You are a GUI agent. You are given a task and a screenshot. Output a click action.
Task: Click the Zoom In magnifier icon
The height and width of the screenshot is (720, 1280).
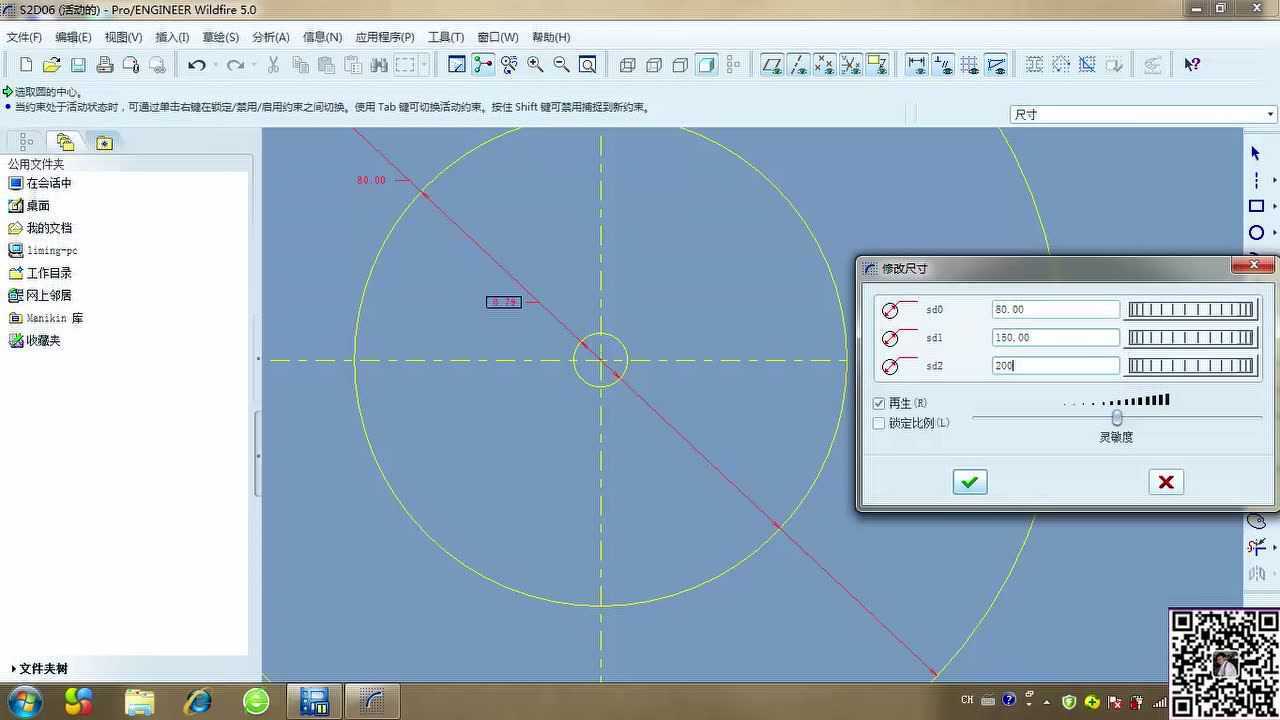pos(535,65)
